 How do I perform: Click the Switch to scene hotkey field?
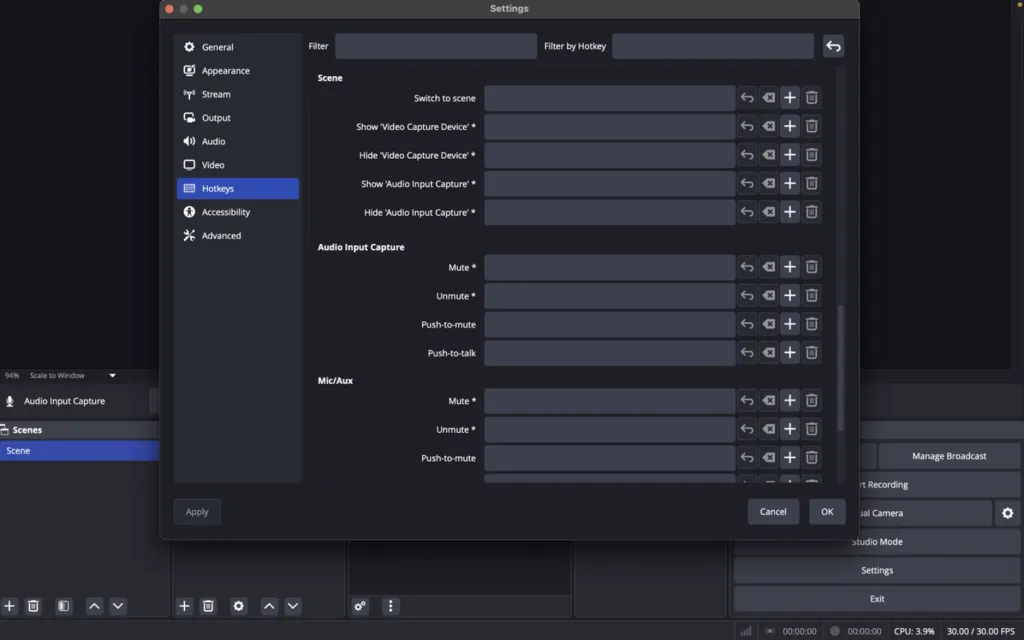(609, 98)
